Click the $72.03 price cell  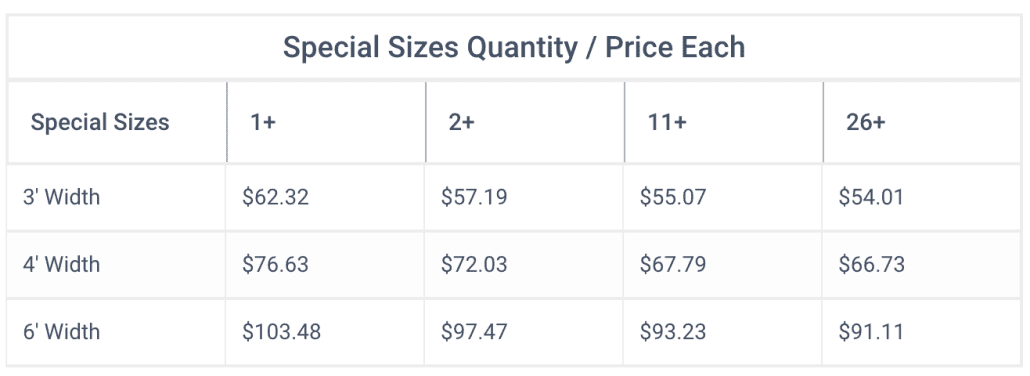[474, 264]
